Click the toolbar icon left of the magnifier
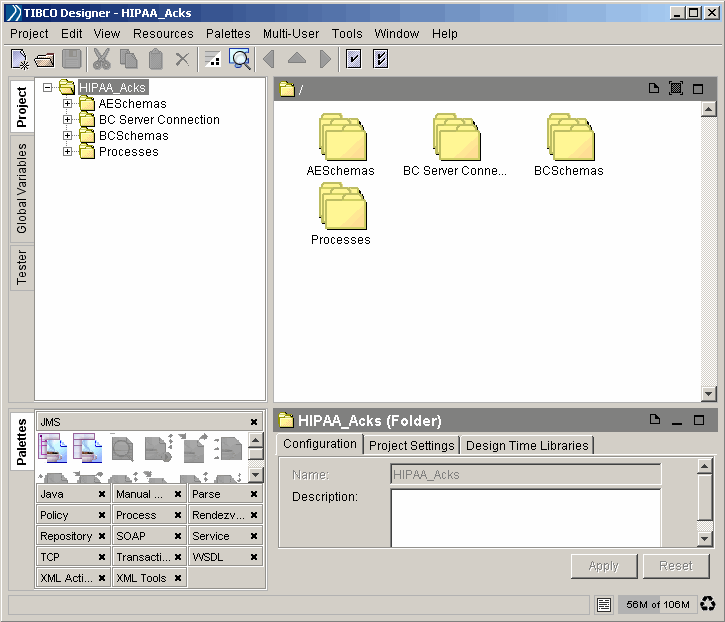 point(213,59)
